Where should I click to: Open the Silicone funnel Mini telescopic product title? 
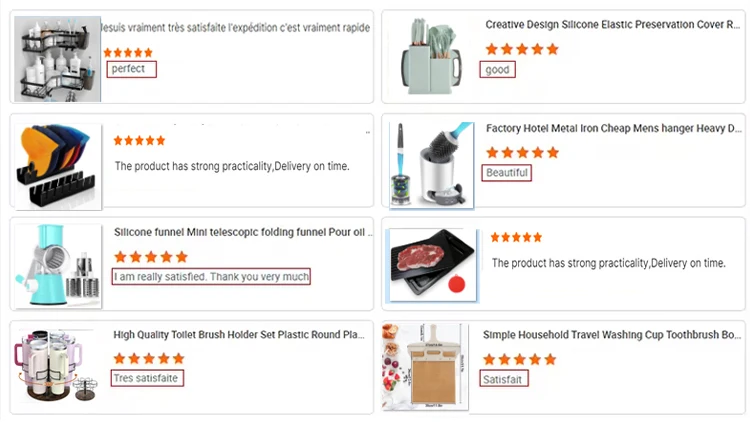click(x=242, y=231)
